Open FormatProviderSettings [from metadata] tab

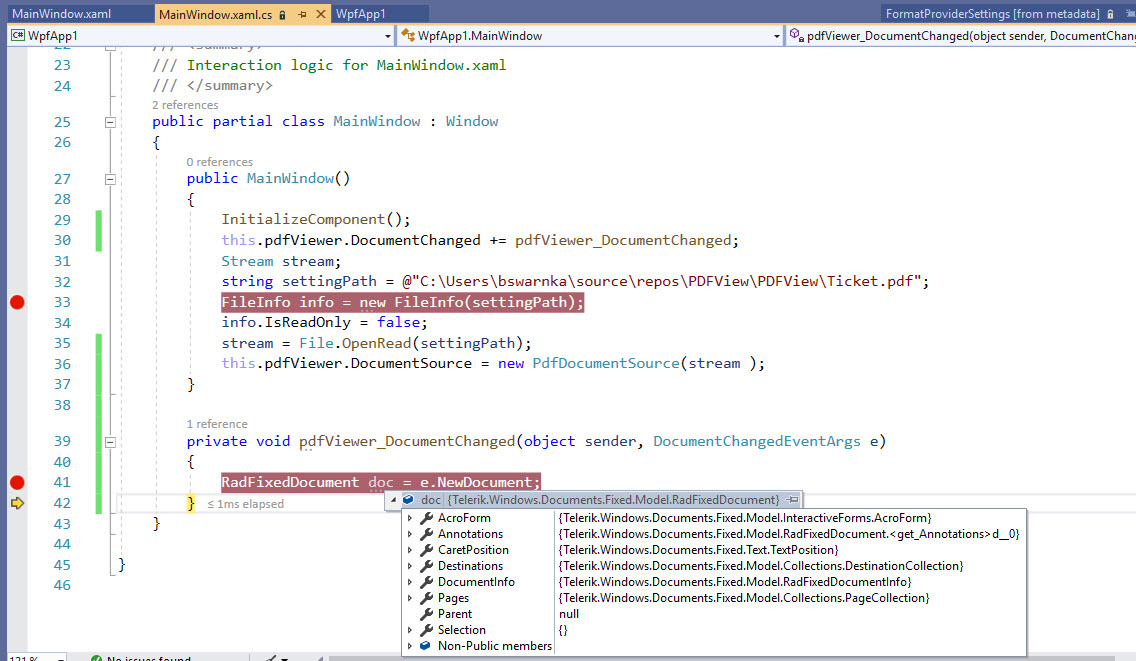[x=992, y=14]
